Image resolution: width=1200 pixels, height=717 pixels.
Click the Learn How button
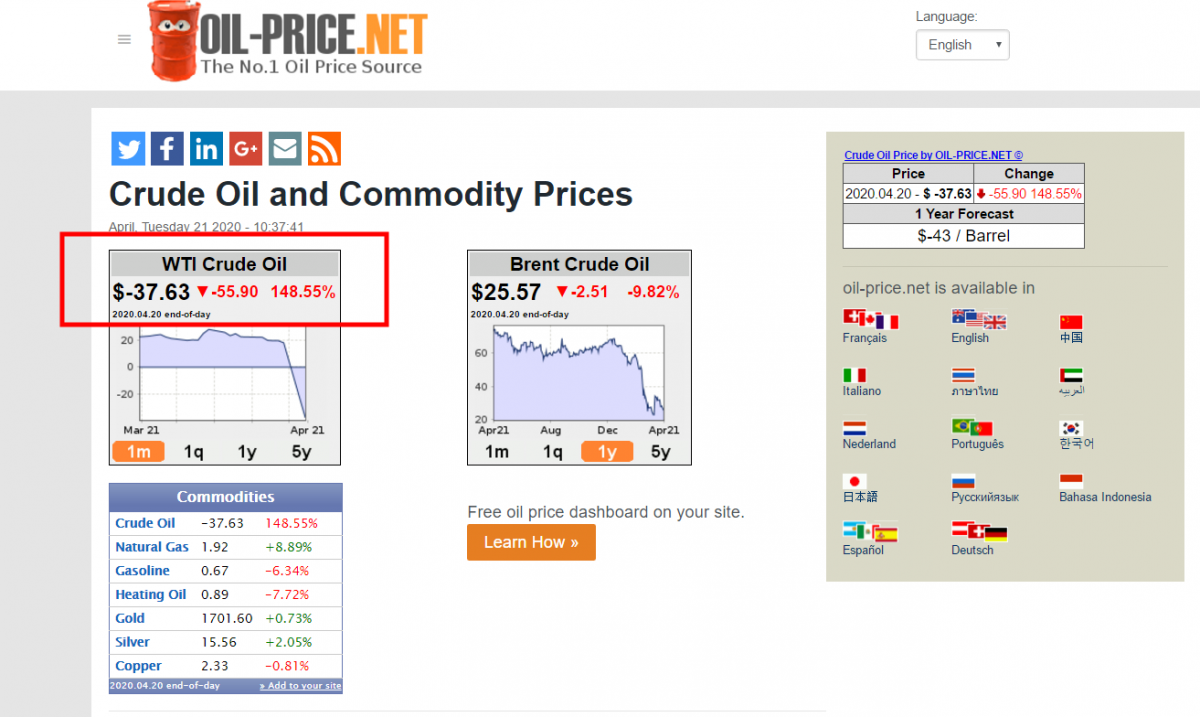[531, 542]
